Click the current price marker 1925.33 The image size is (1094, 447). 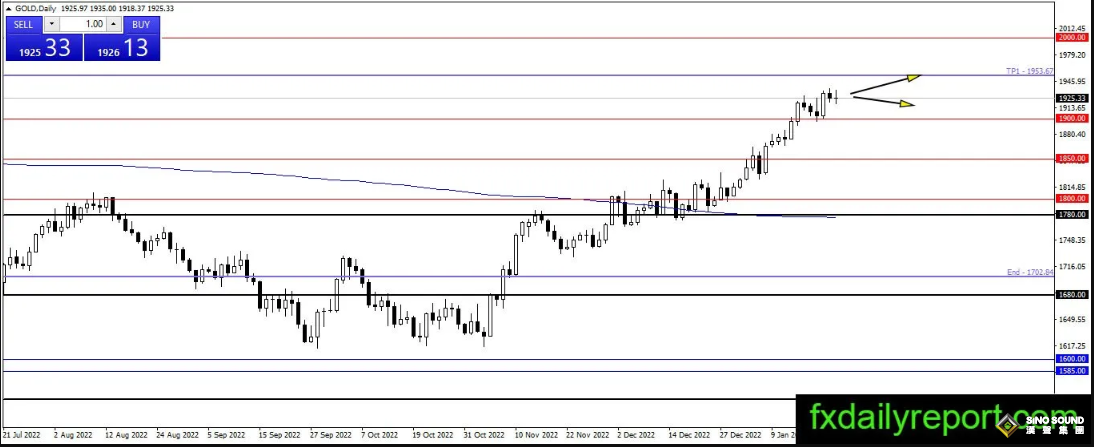[x=1071, y=98]
